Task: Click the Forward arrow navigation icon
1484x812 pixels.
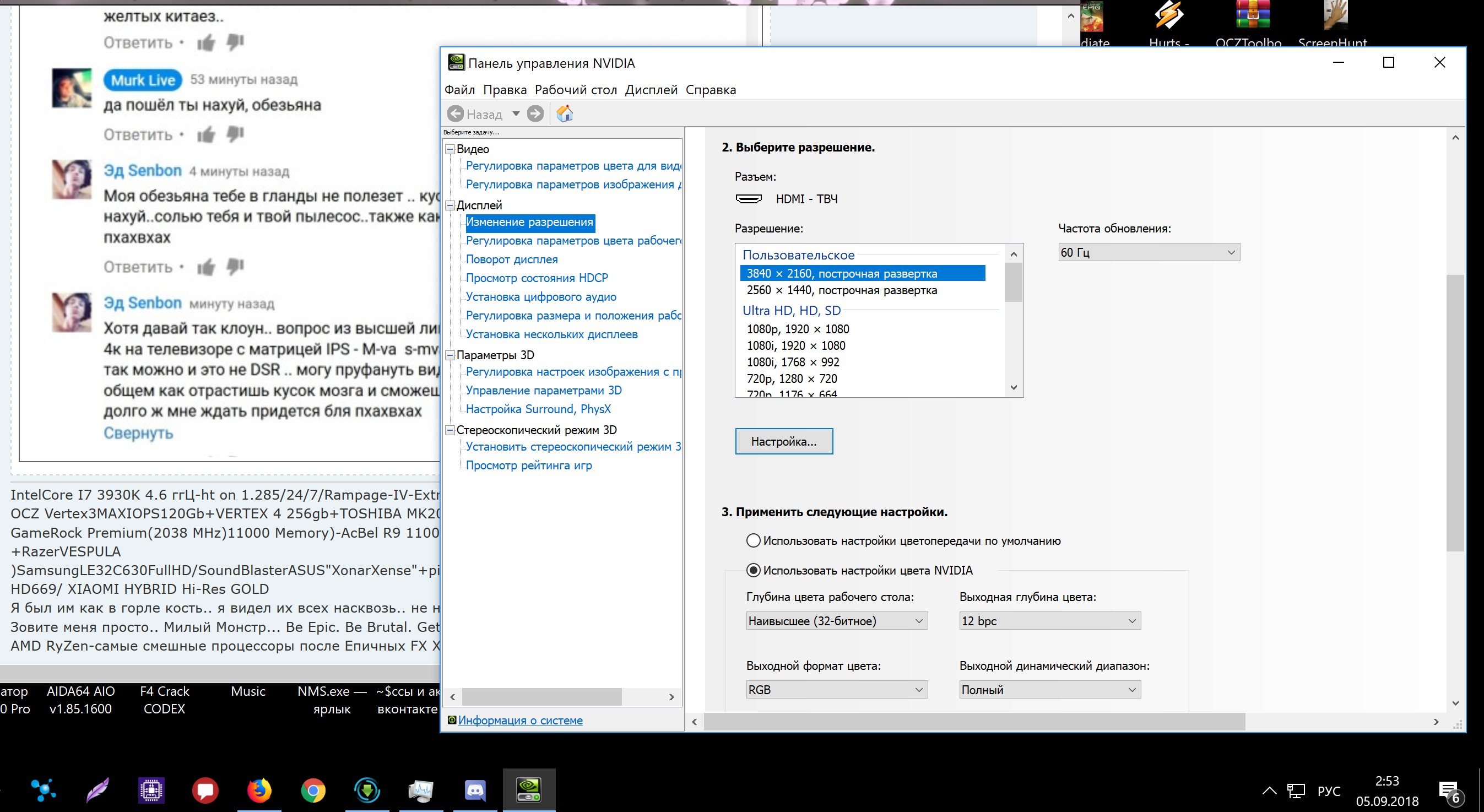Action: (535, 113)
